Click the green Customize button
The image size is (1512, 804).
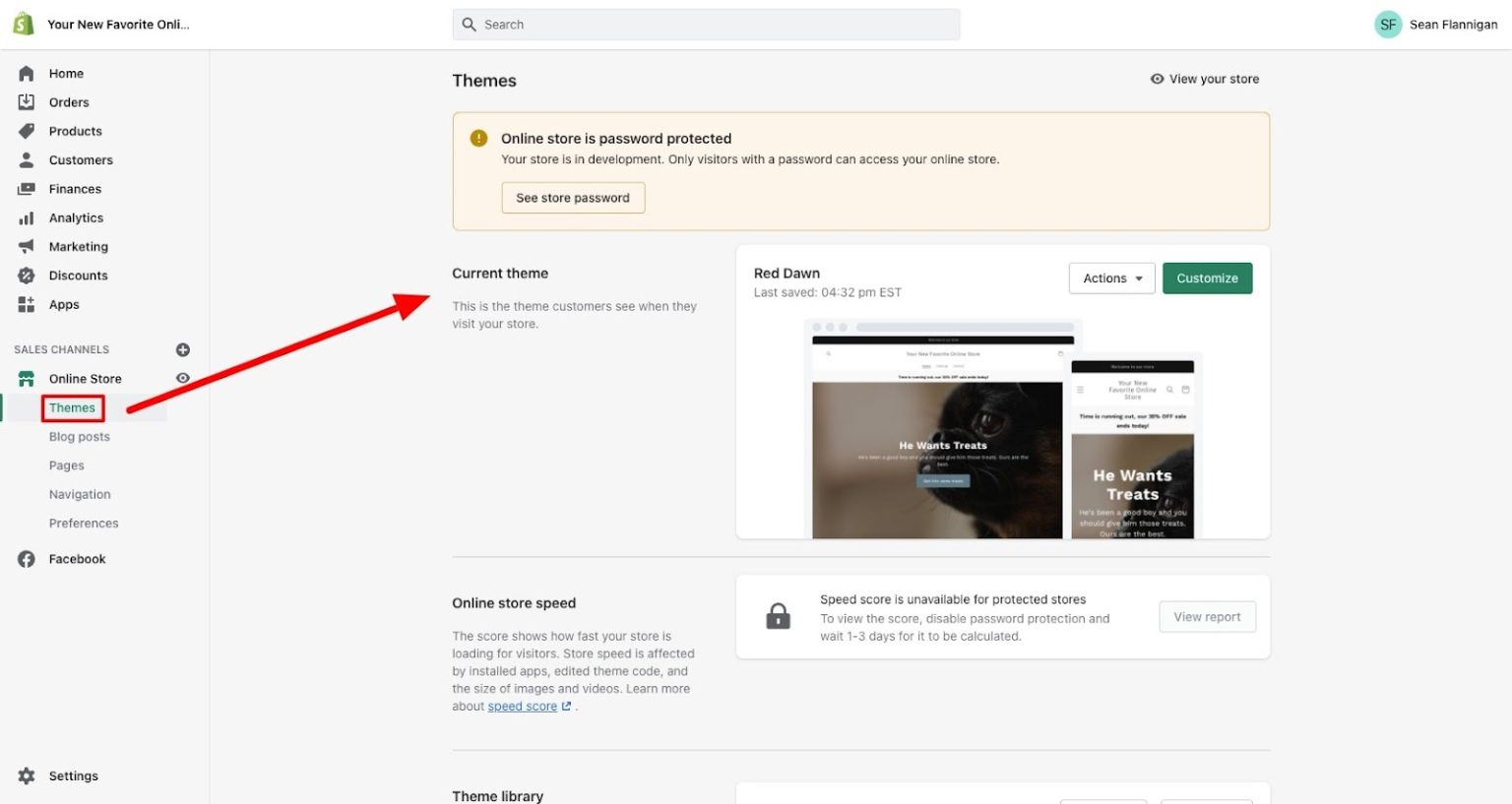click(x=1207, y=278)
